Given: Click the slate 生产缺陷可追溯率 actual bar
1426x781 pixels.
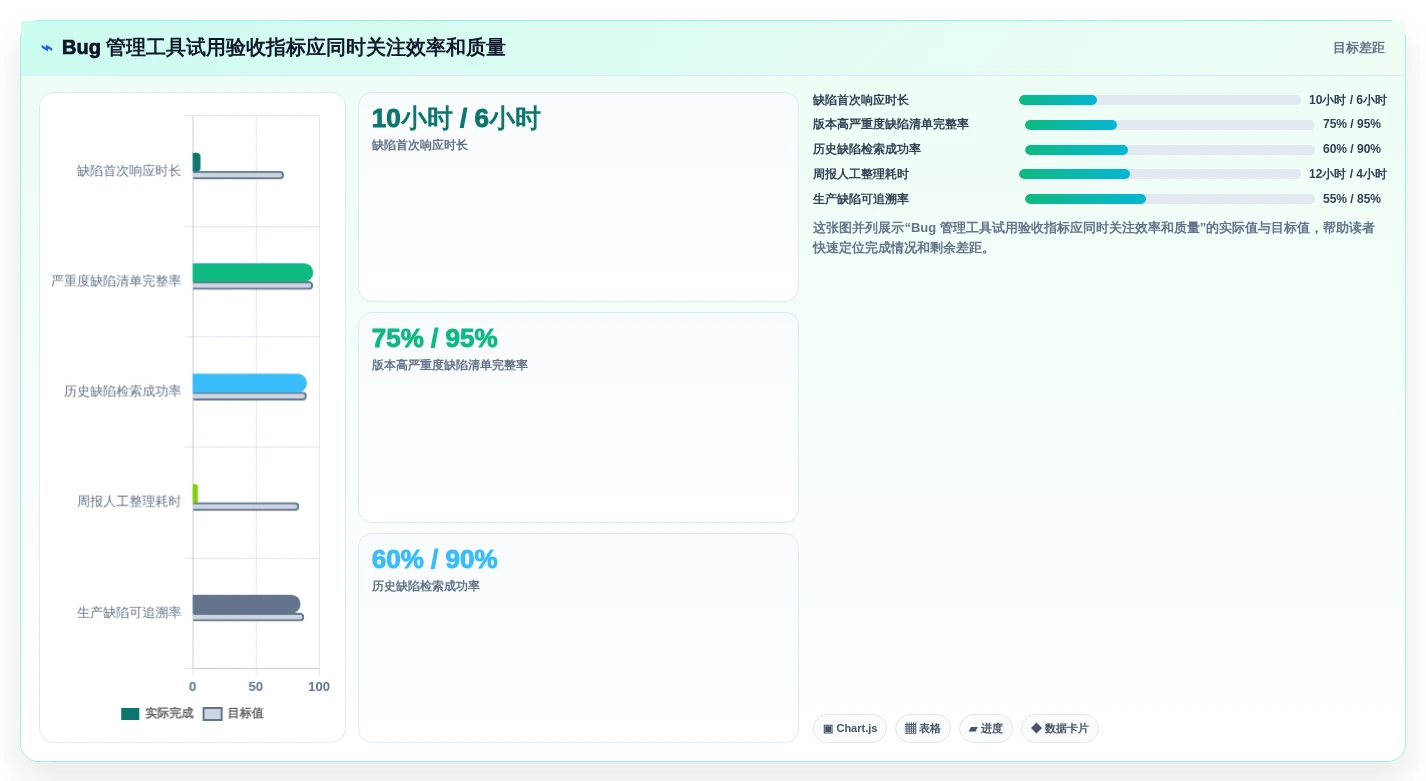Looking at the screenshot, I should pos(247,604).
